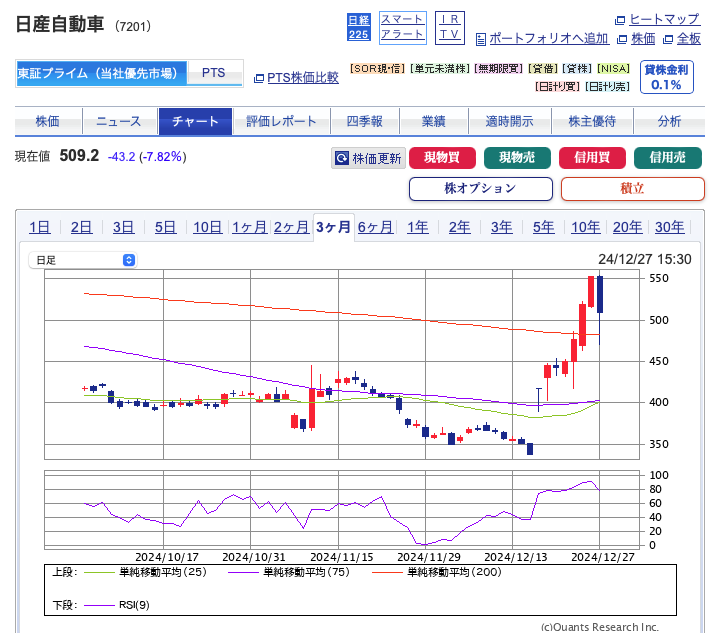Image resolution: width=710 pixels, height=633 pixels.
Task: Click the refresh icon in 株価更新
Action: [341, 158]
